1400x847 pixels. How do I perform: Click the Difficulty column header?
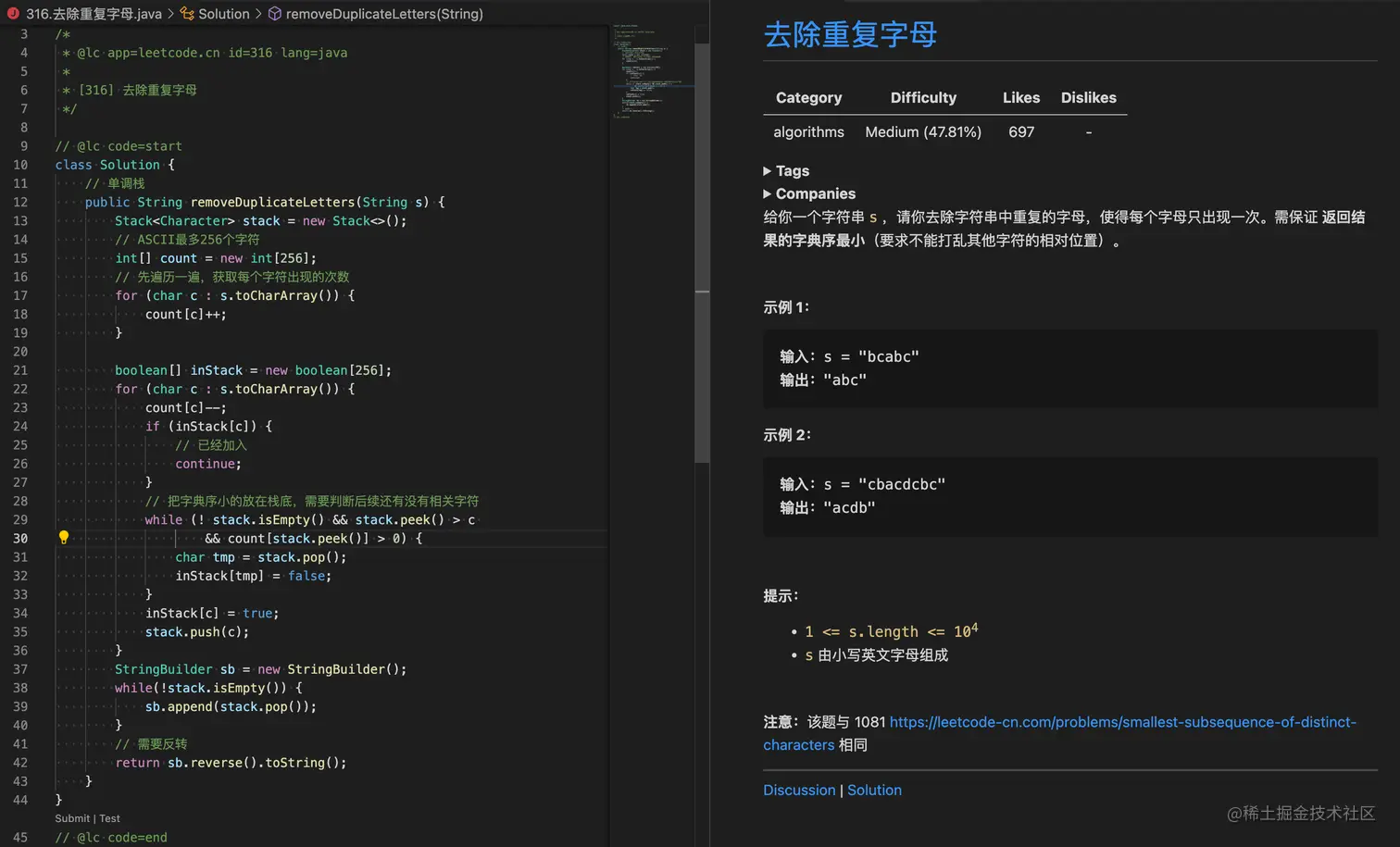[x=923, y=97]
